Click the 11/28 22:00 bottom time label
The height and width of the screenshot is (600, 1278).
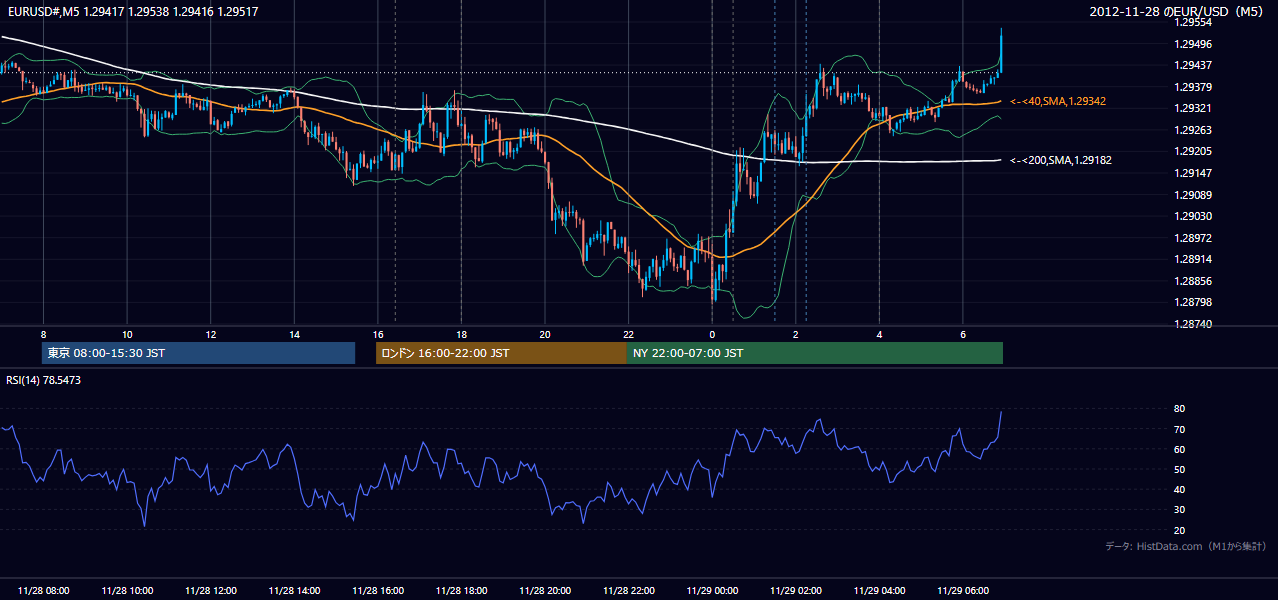628,591
